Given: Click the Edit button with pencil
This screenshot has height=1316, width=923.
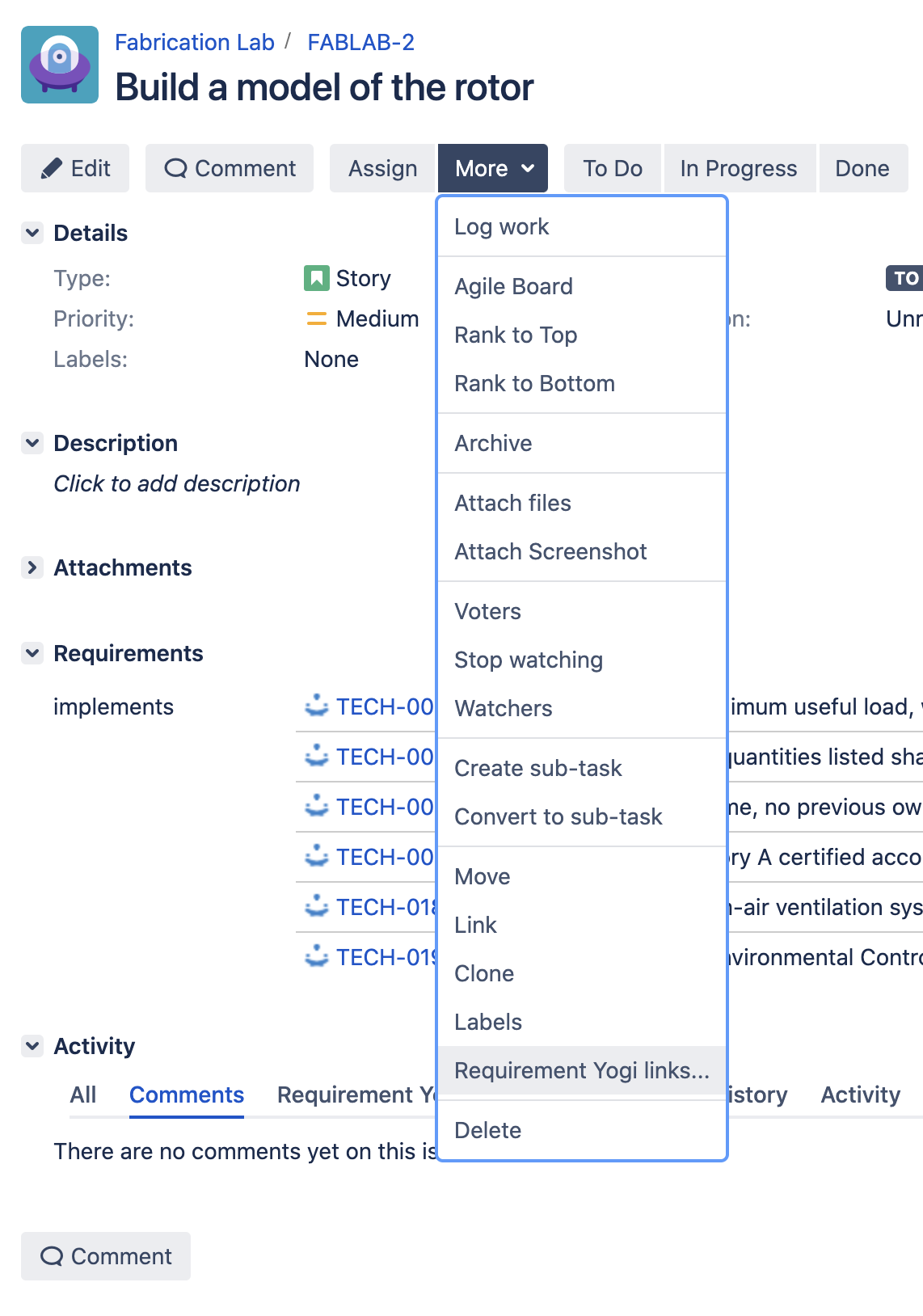Looking at the screenshot, I should click(x=75, y=168).
